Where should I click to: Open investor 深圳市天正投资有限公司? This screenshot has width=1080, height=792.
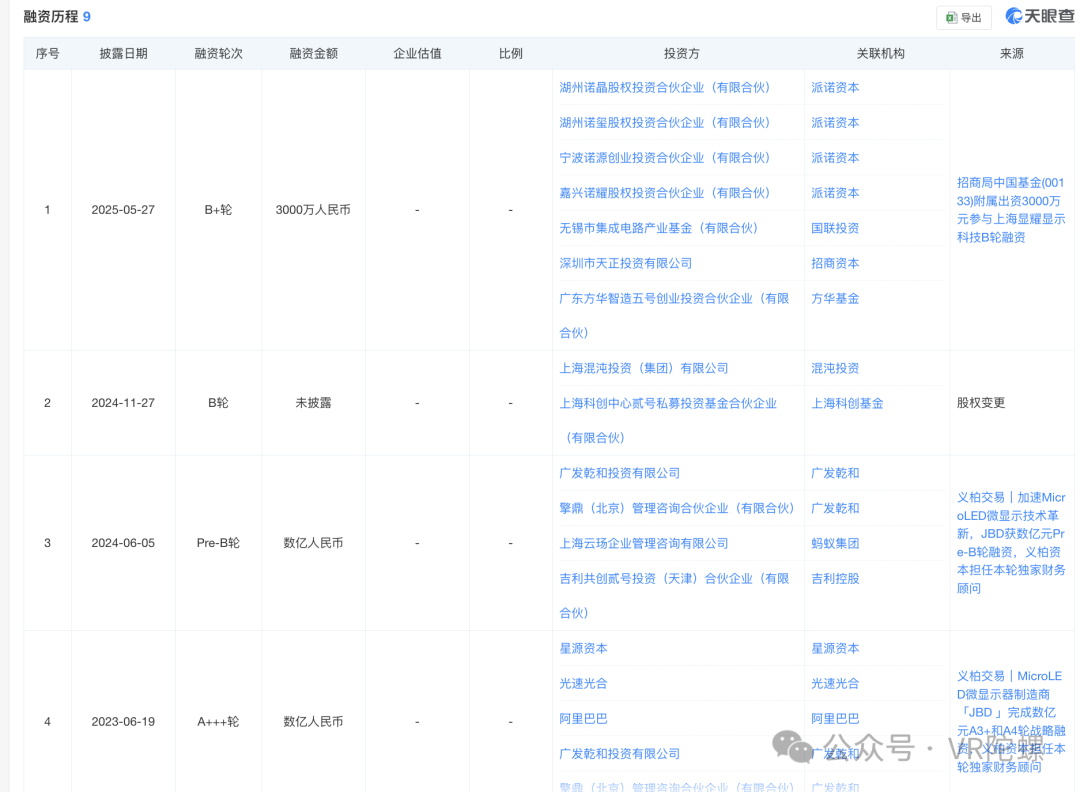(625, 263)
